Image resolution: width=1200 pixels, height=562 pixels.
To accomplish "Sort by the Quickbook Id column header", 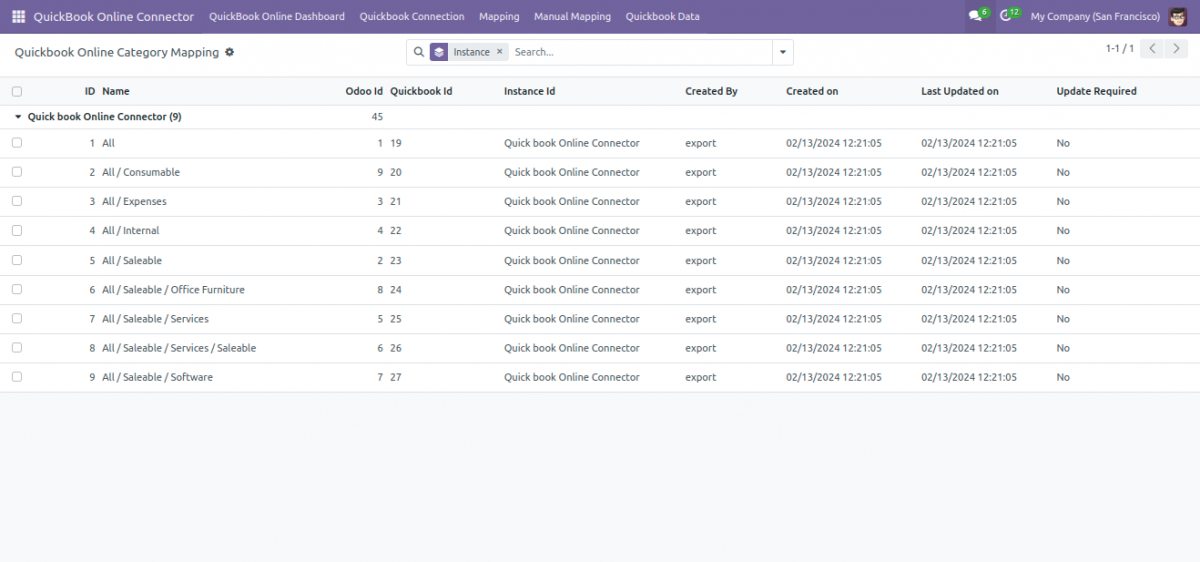I will point(421,91).
